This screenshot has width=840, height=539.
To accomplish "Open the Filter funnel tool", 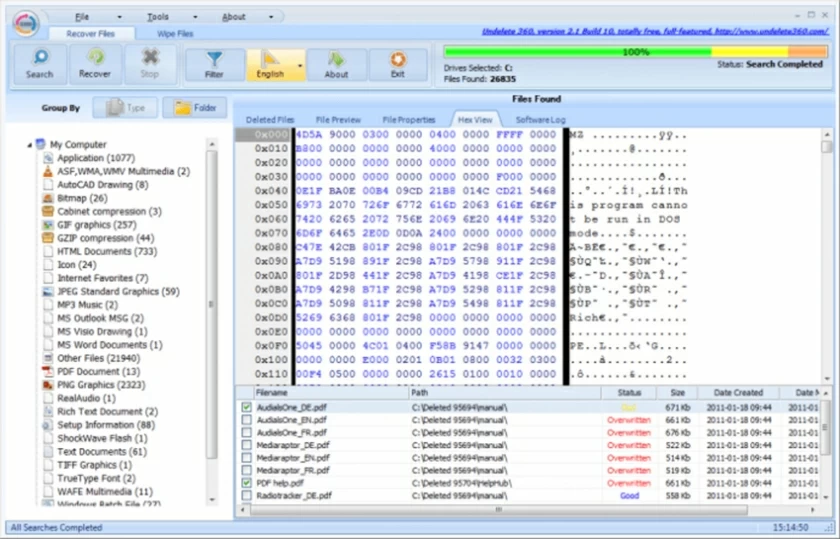I will tap(214, 64).
